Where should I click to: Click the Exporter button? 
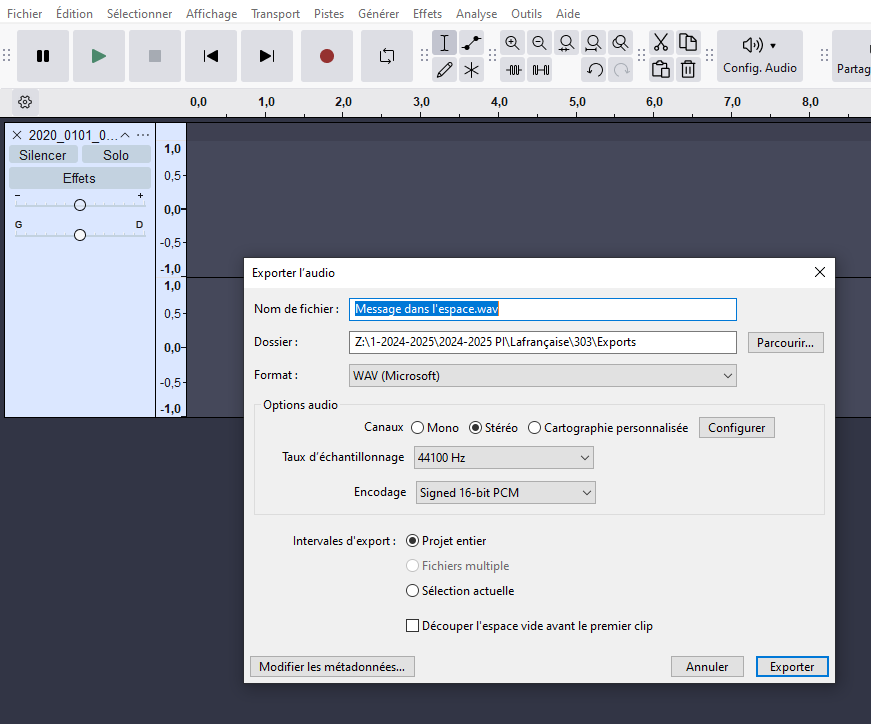coord(792,667)
